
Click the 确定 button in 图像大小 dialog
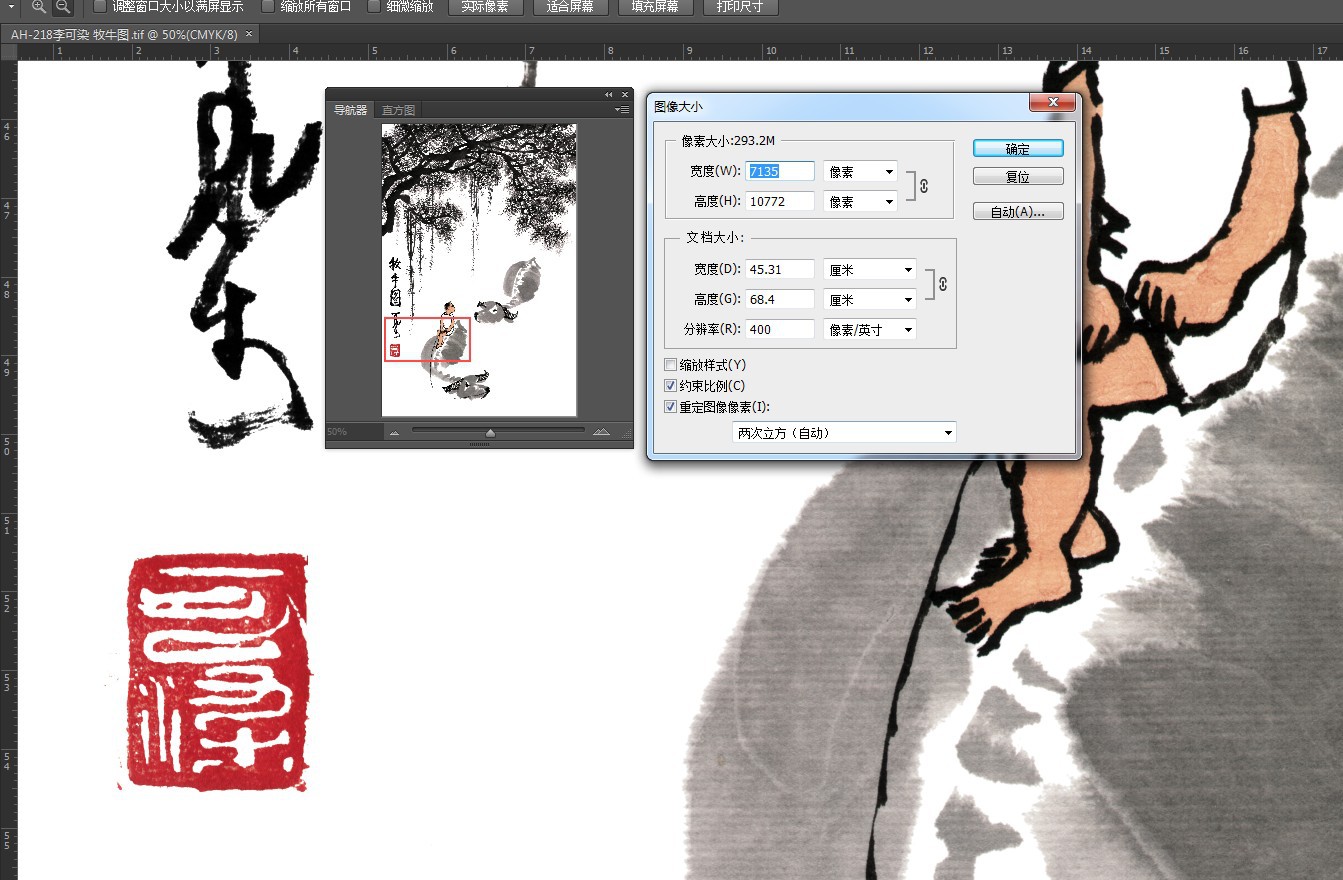1018,149
